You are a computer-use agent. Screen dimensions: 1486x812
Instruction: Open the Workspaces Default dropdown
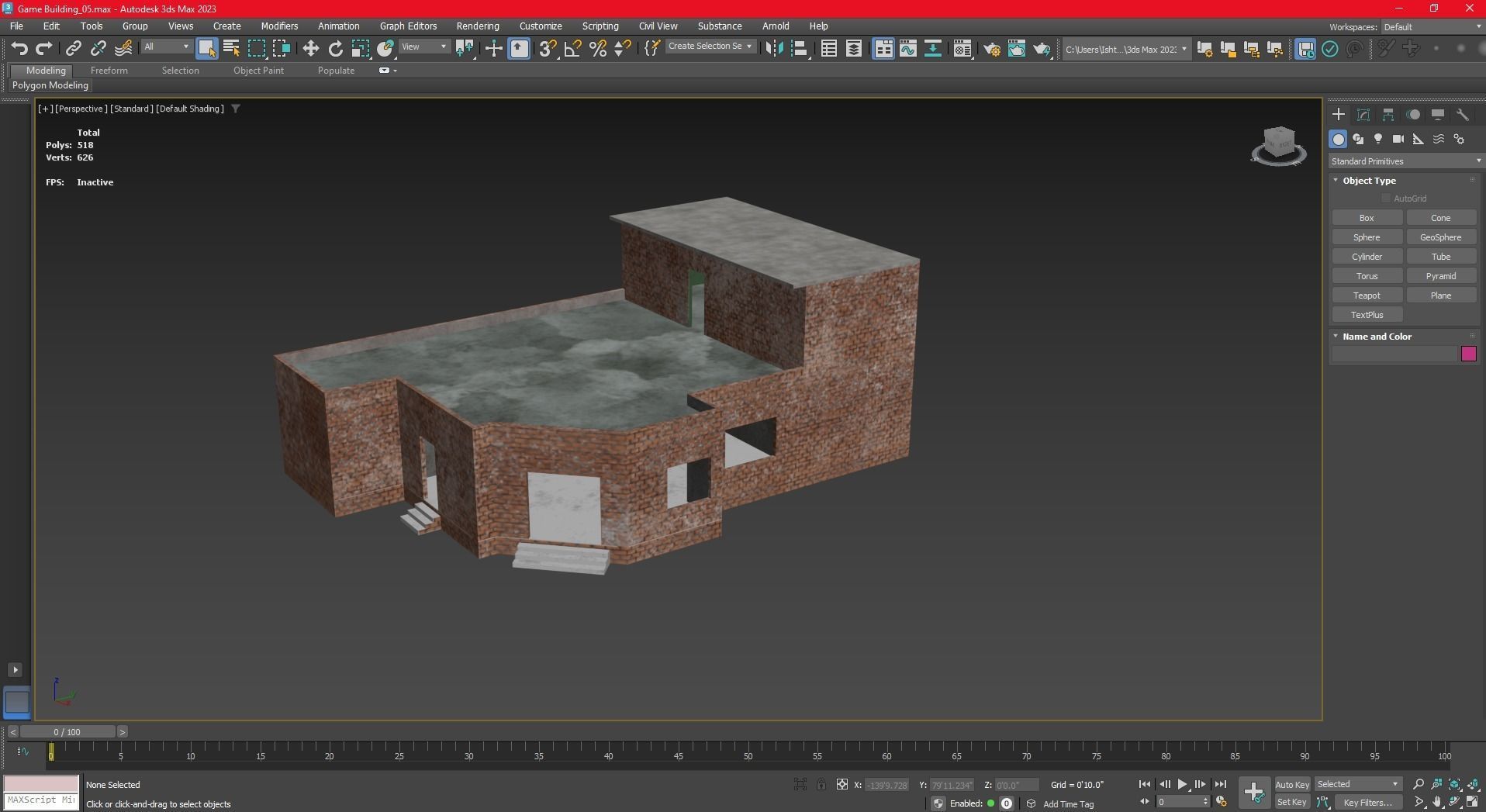[1432, 27]
